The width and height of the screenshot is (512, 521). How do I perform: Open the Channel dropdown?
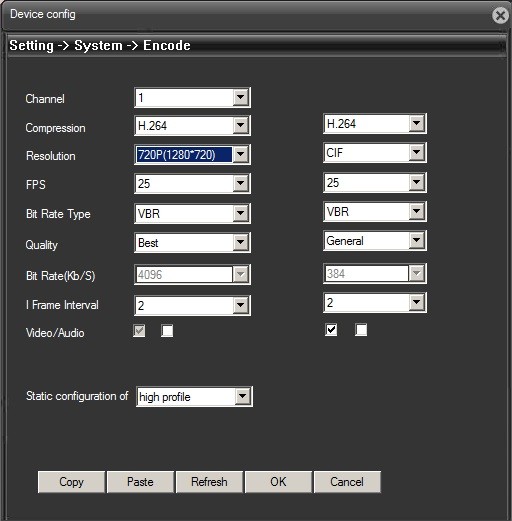(x=192, y=98)
